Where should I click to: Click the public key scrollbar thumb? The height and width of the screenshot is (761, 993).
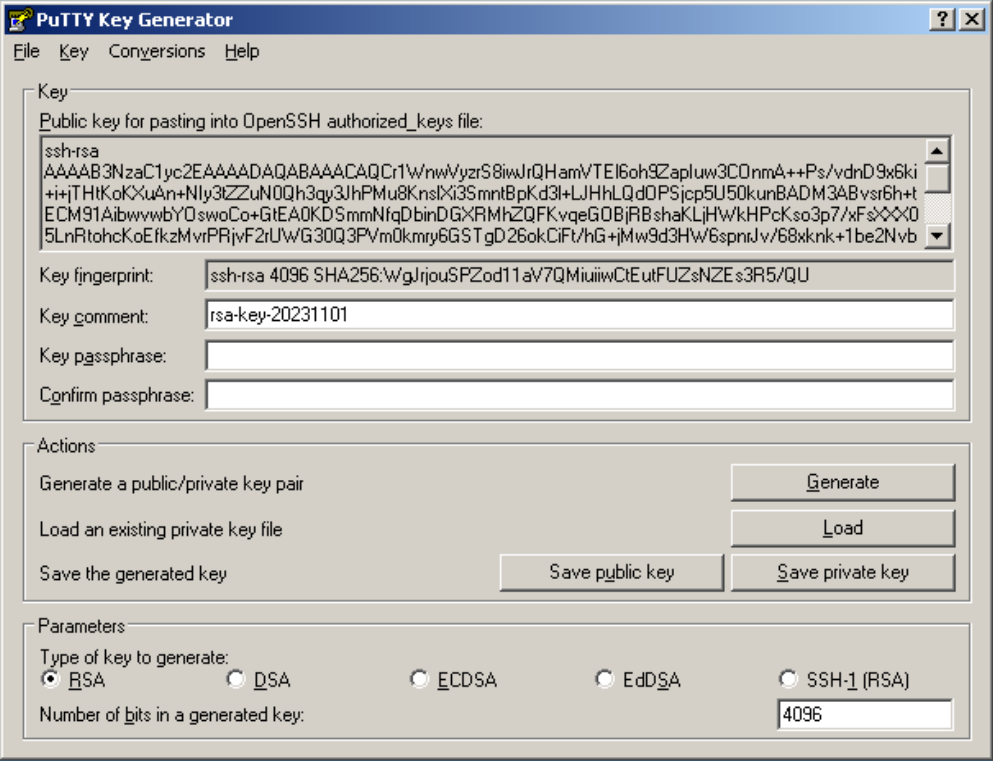937,177
